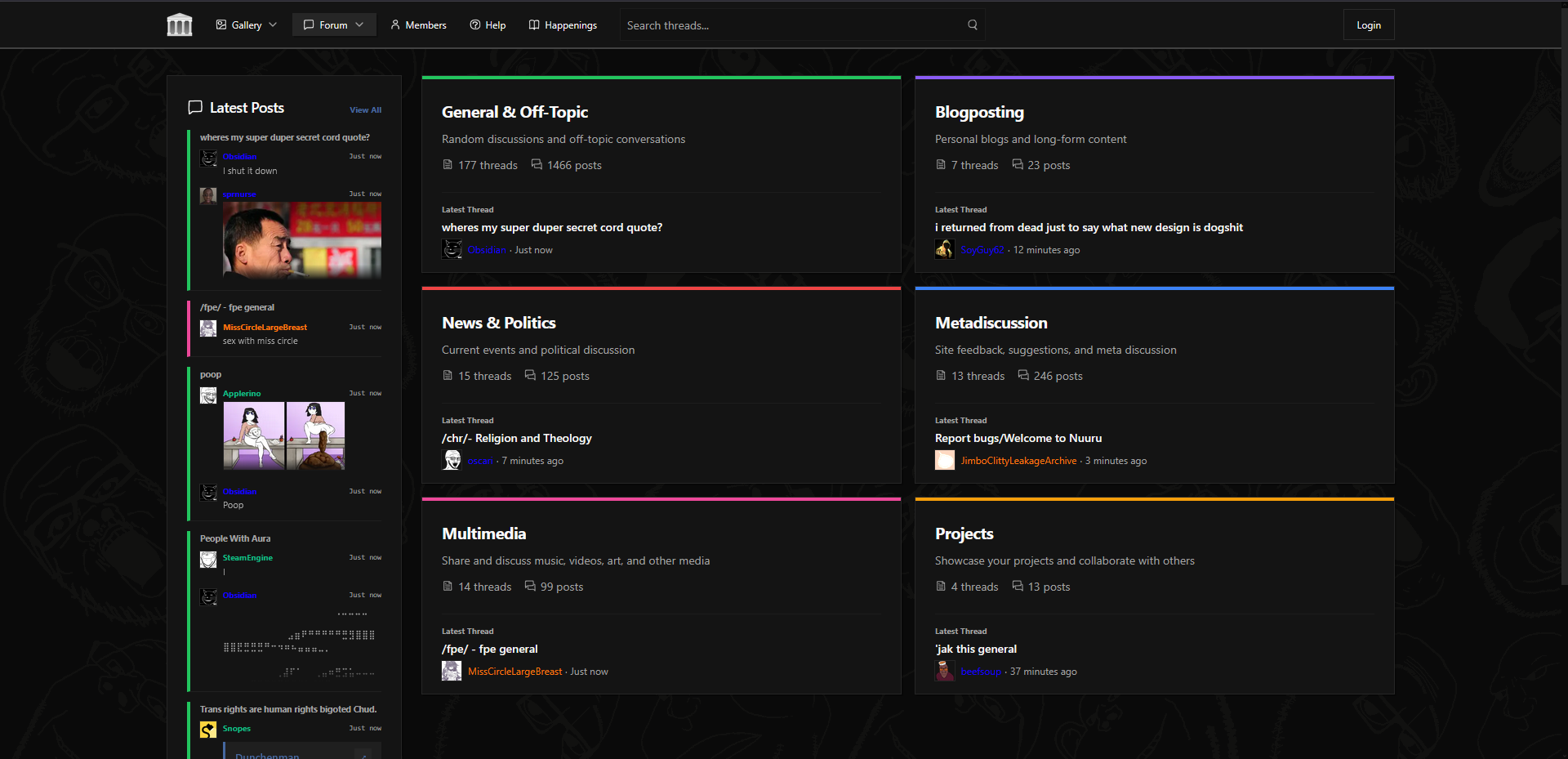The image size is (1568, 759).
Task: Open the Metadiscussion forum heading
Action: (991, 323)
